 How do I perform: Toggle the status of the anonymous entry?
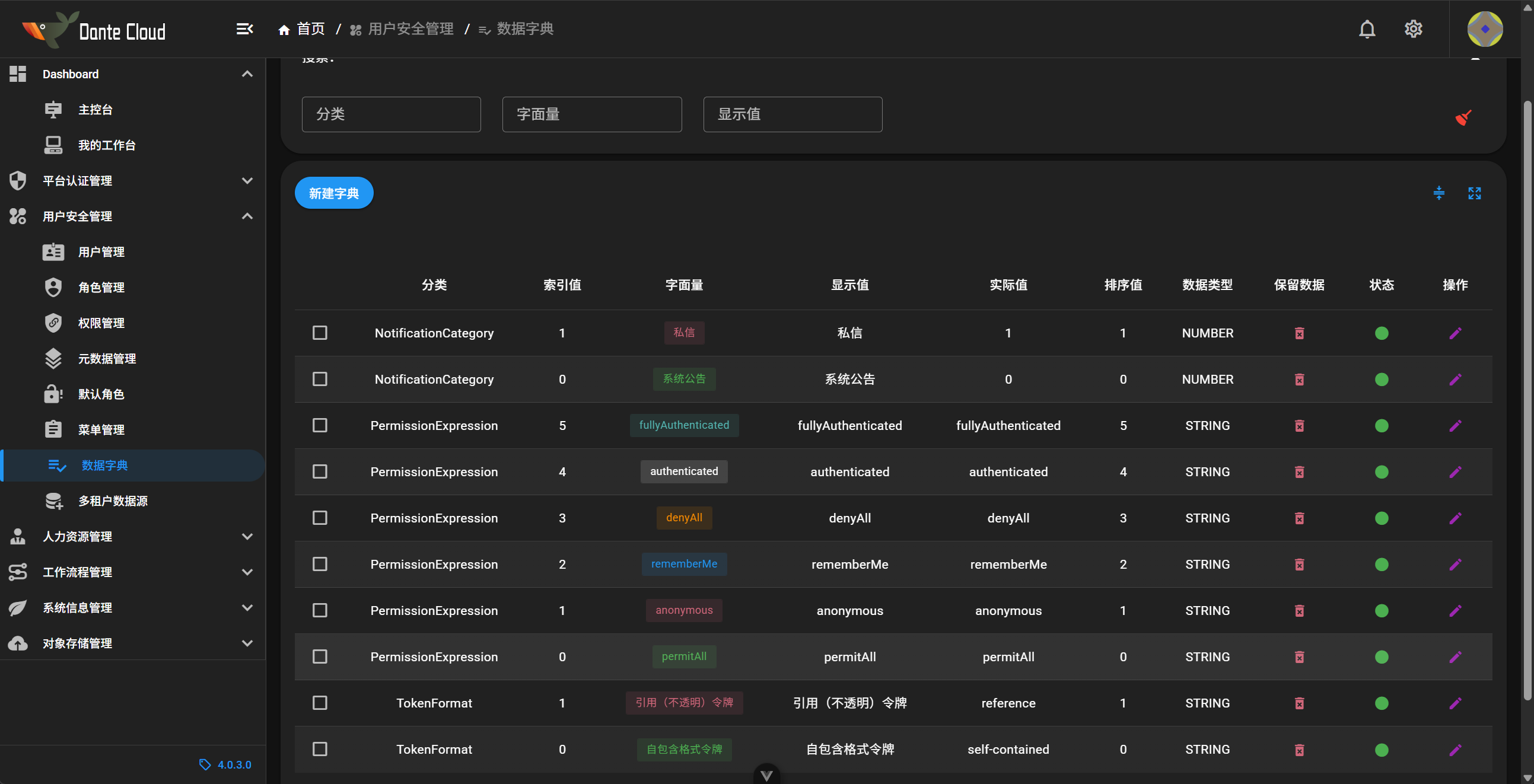1382,611
